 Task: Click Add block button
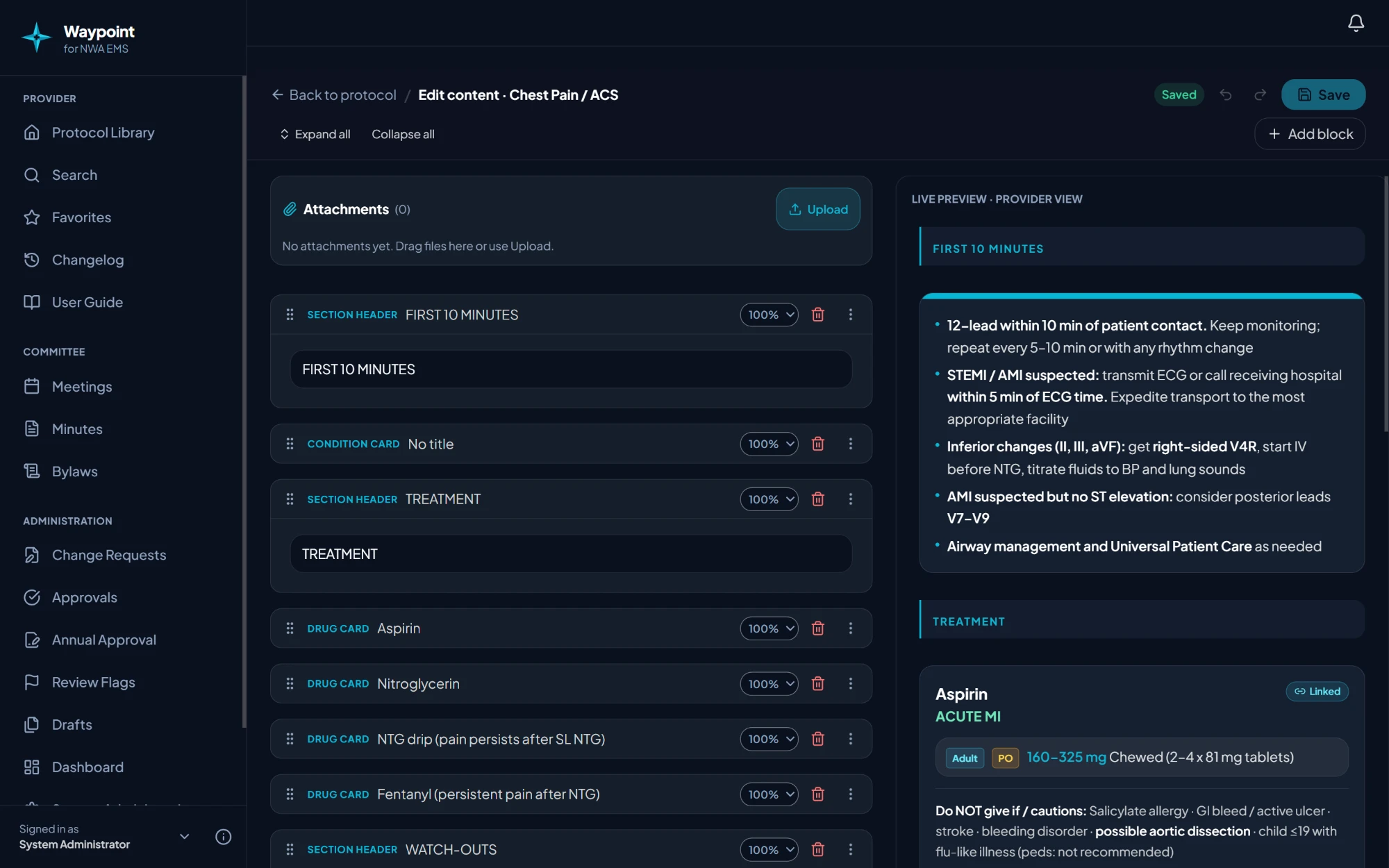(1310, 134)
